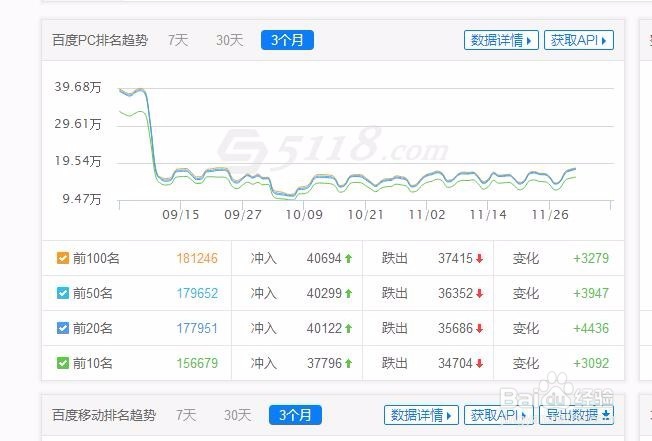Click the +3092 change value
Viewport: 652px width, 441px height.
click(x=591, y=363)
